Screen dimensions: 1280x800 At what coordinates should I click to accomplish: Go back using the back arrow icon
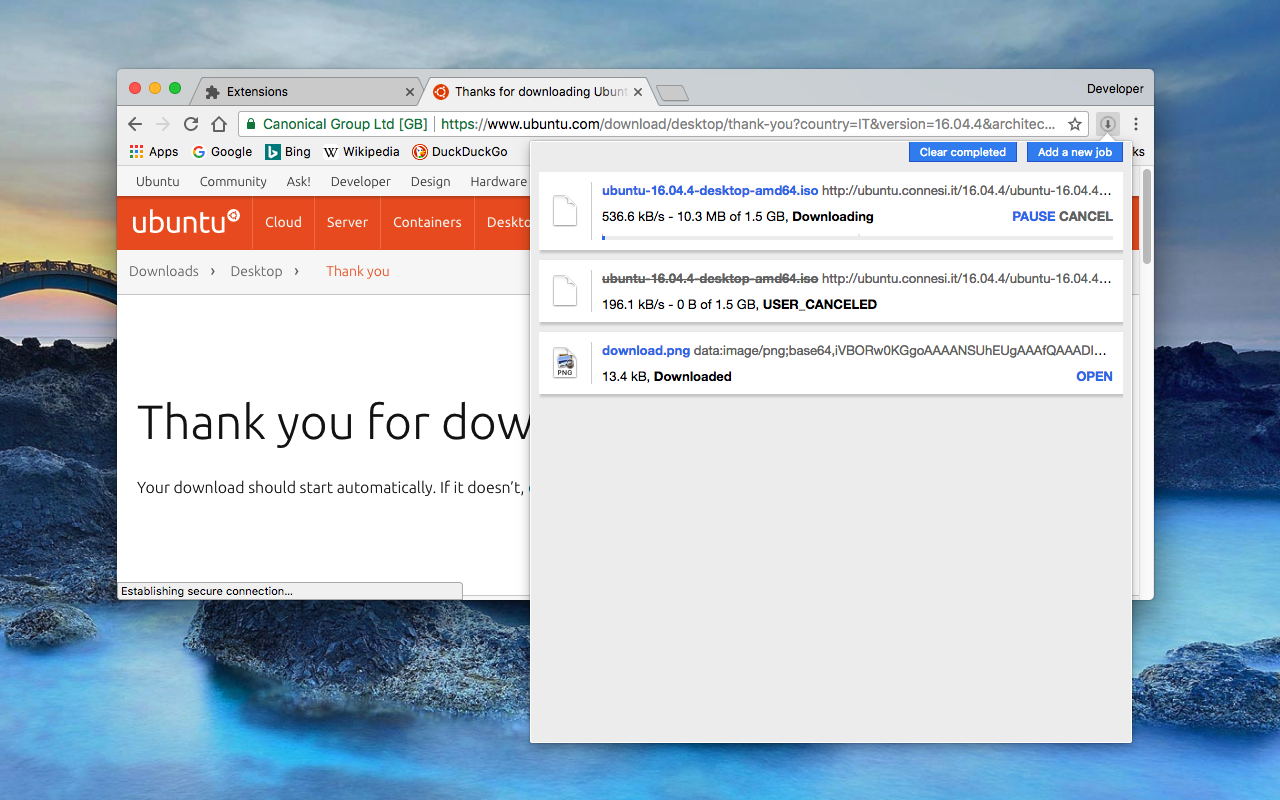[x=134, y=124]
